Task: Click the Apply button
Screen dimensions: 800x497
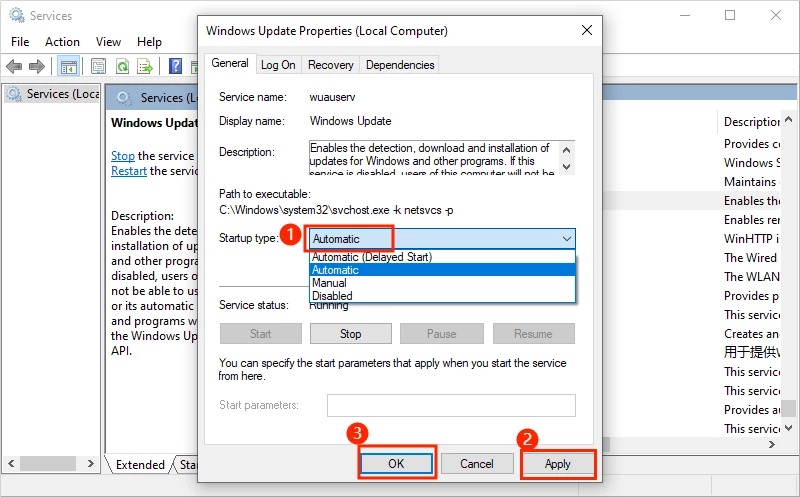Action: click(x=557, y=463)
